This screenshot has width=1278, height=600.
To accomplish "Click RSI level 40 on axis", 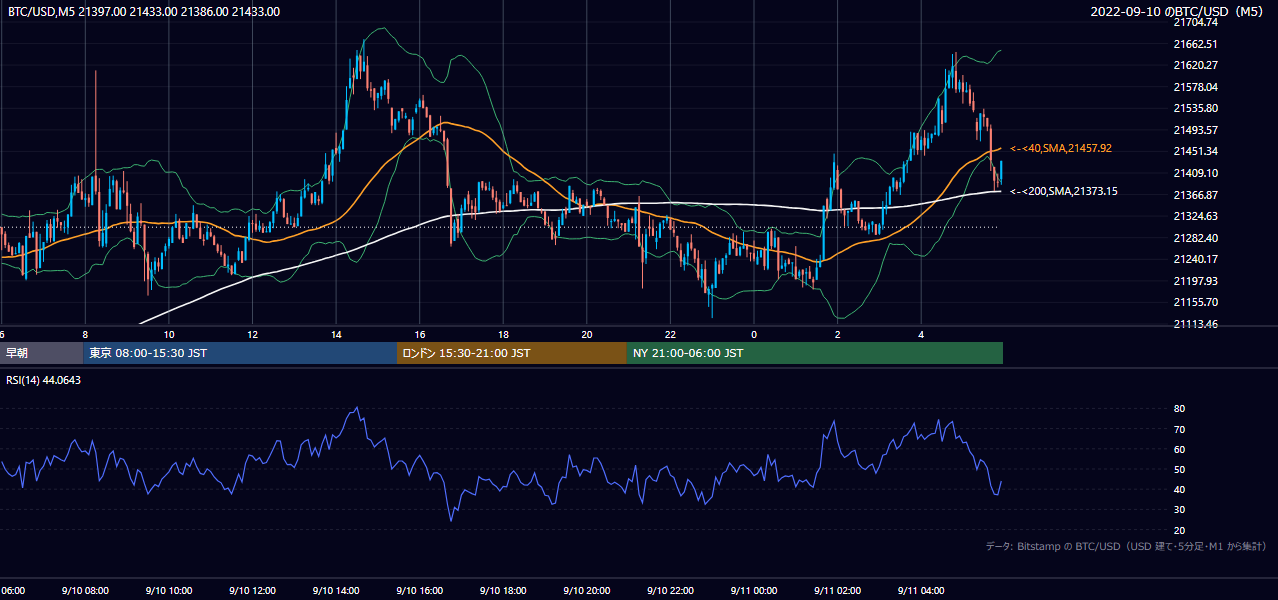I will pos(1179,489).
